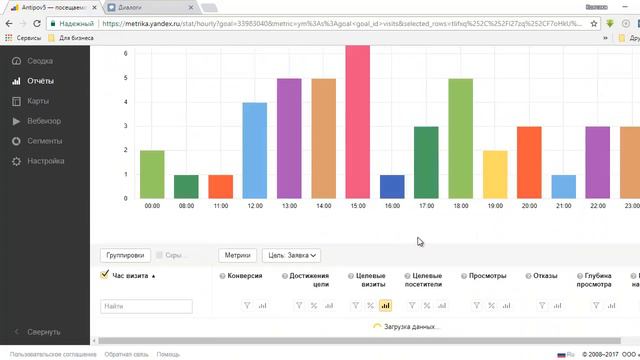
Task: Click filter funnel icon under Конверсия
Action: [247, 305]
